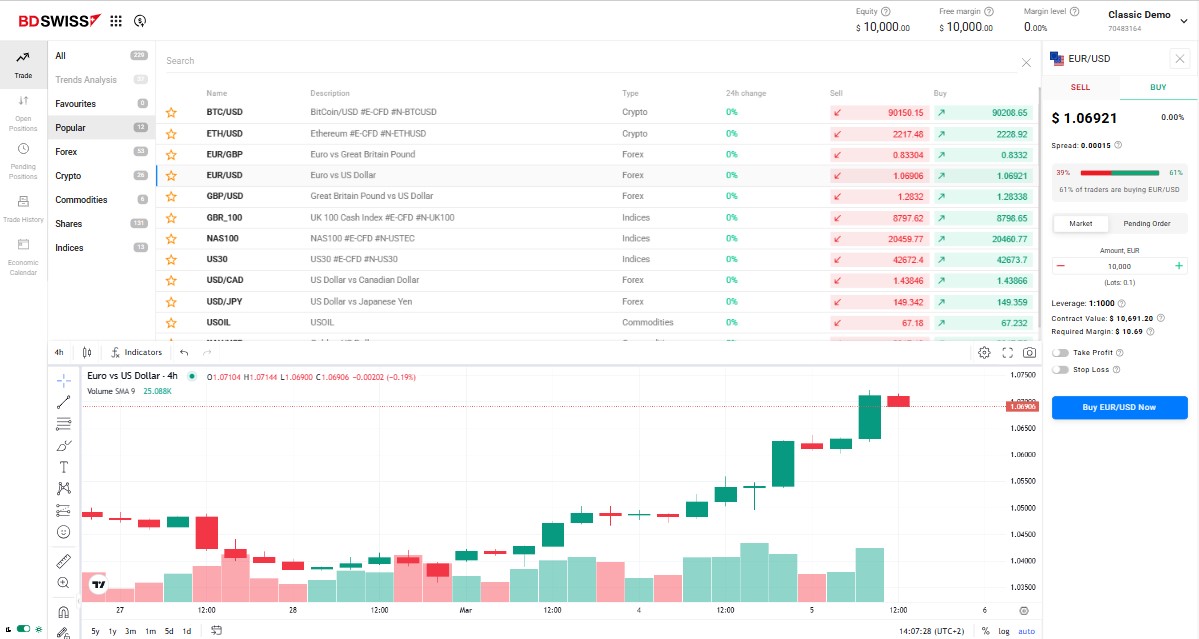
Task: Open the chart timezone selector UTC+2
Action: pos(931,631)
